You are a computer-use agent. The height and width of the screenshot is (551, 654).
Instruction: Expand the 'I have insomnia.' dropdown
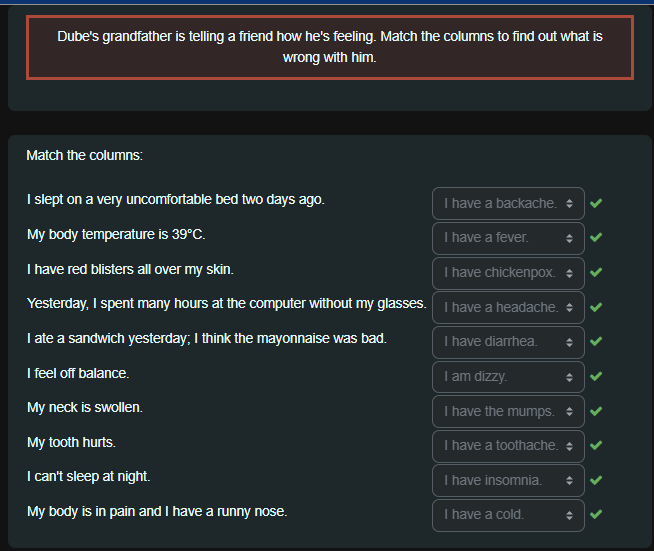tap(508, 480)
